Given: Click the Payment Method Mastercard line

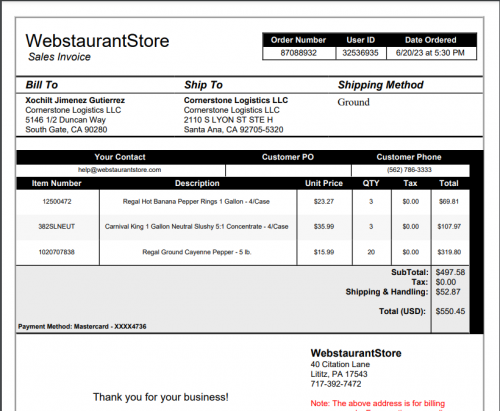Looking at the screenshot, I should [82, 327].
